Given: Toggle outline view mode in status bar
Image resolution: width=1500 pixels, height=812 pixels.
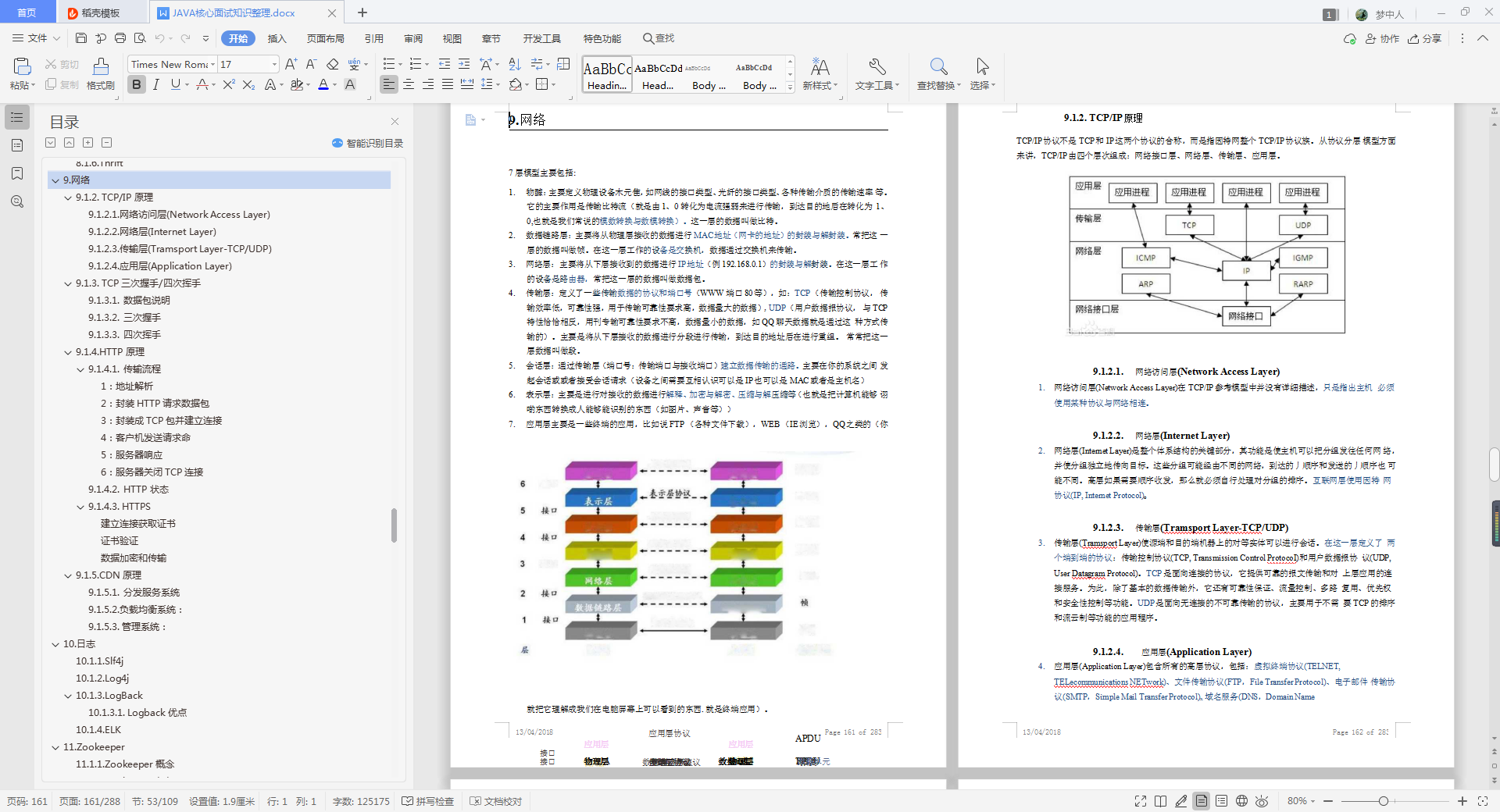Looking at the screenshot, I should pos(1221,801).
